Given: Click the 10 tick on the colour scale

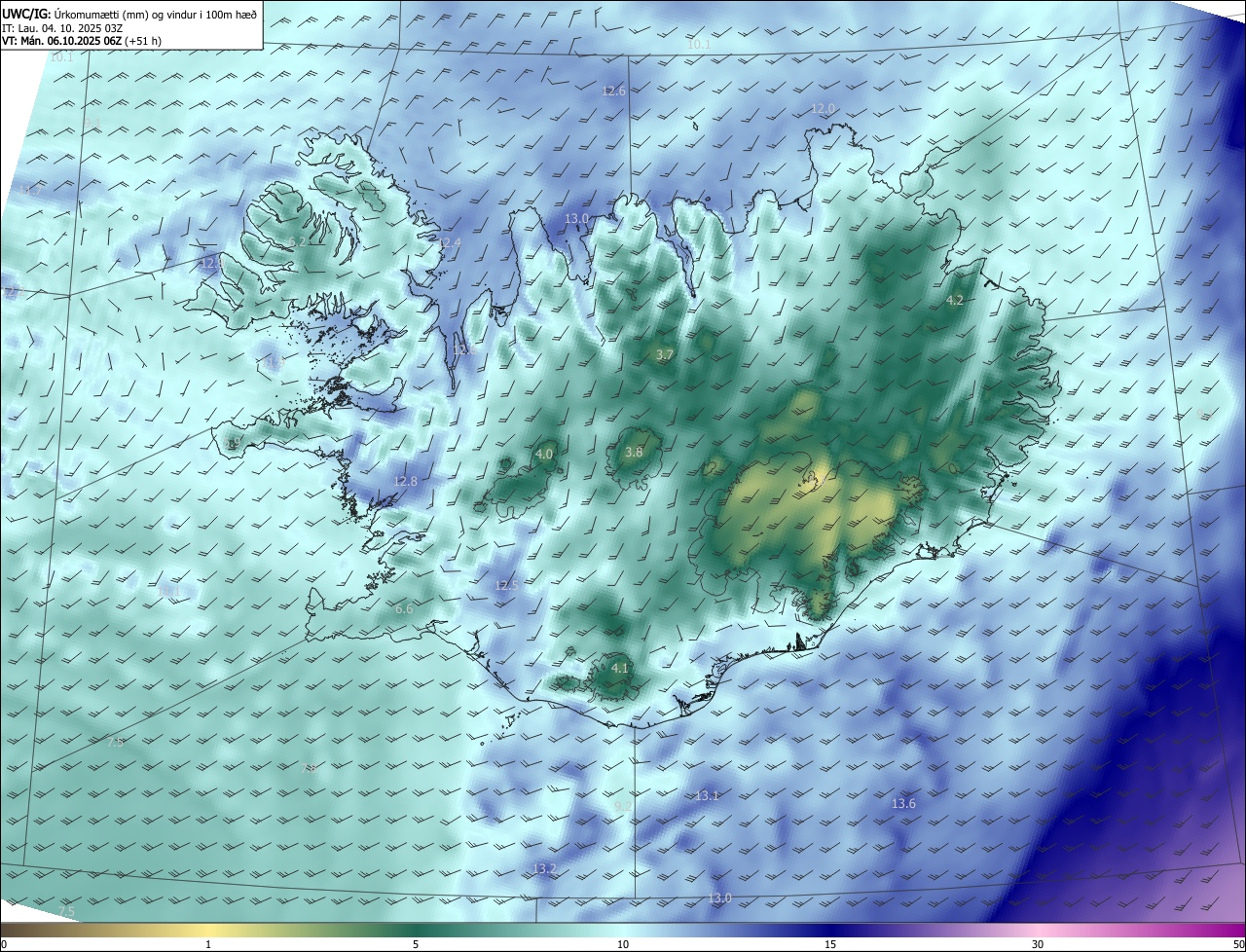Looking at the screenshot, I should (x=623, y=944).
